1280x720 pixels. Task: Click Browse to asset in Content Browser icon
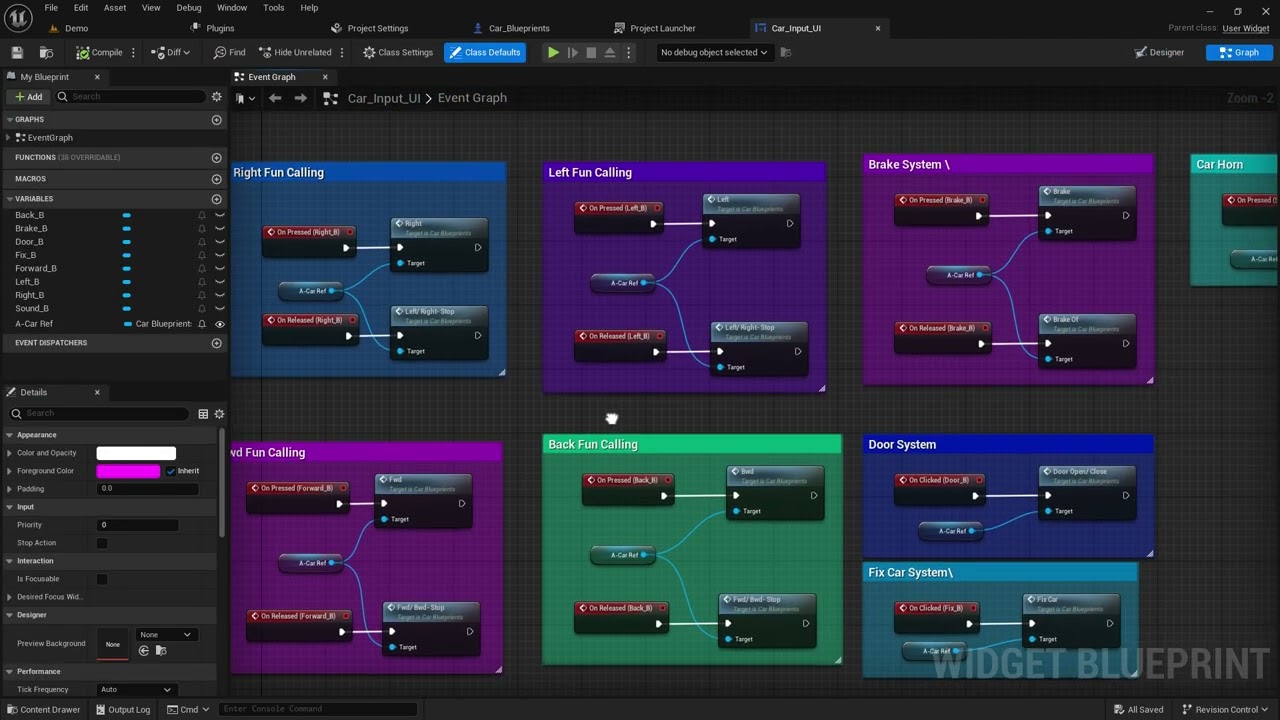coord(46,52)
